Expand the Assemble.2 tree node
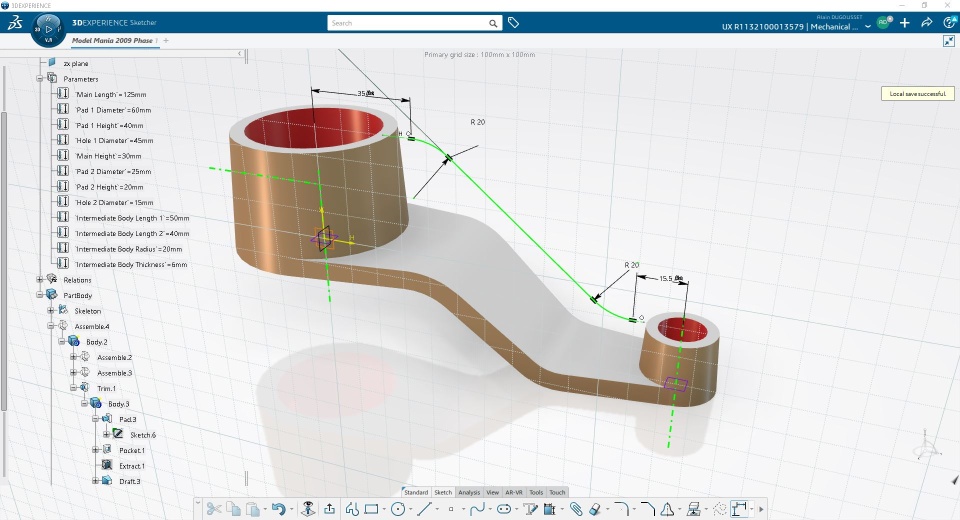960x520 pixels. (73, 357)
